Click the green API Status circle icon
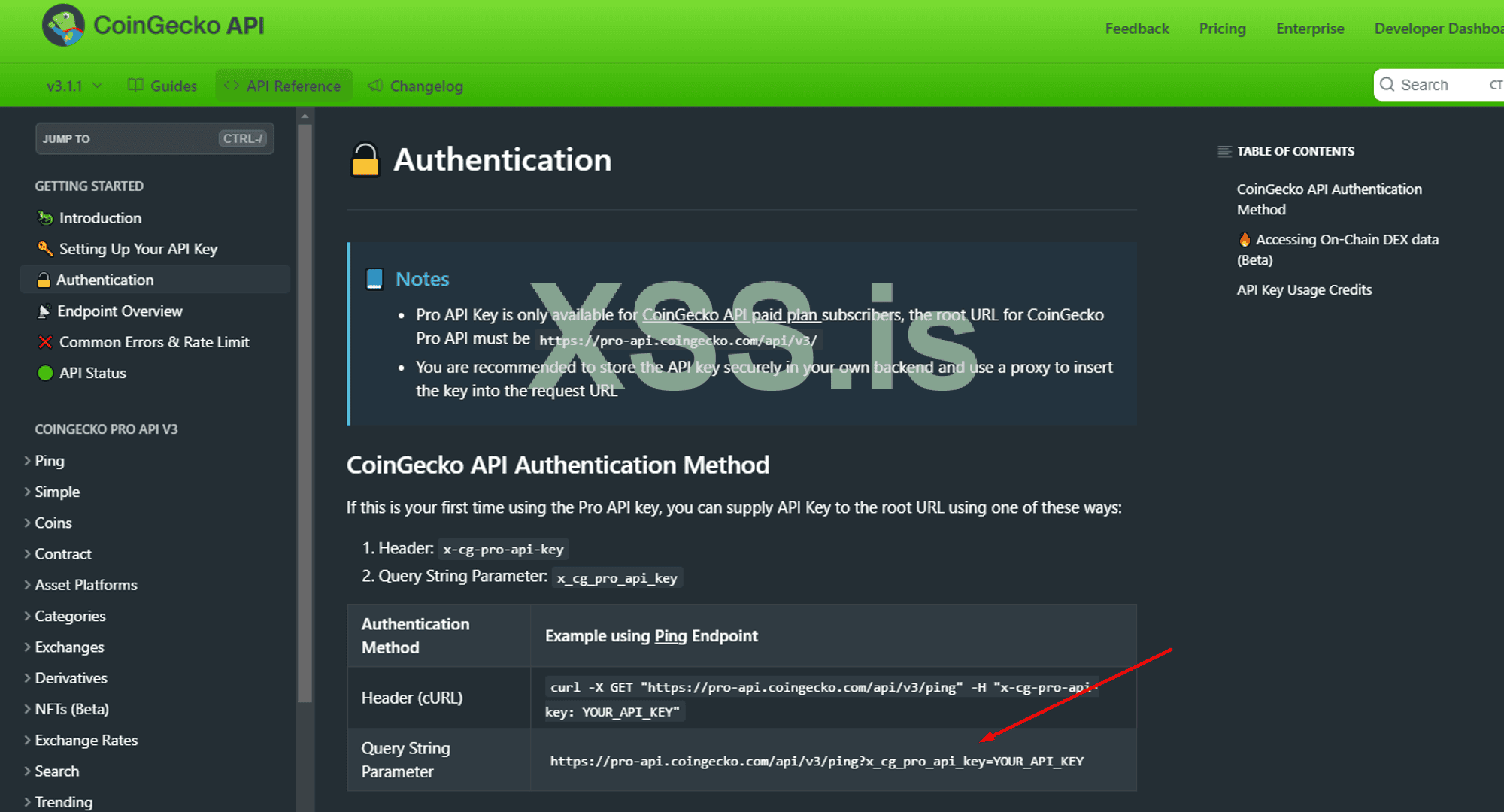The height and width of the screenshot is (812, 1504). 45,373
